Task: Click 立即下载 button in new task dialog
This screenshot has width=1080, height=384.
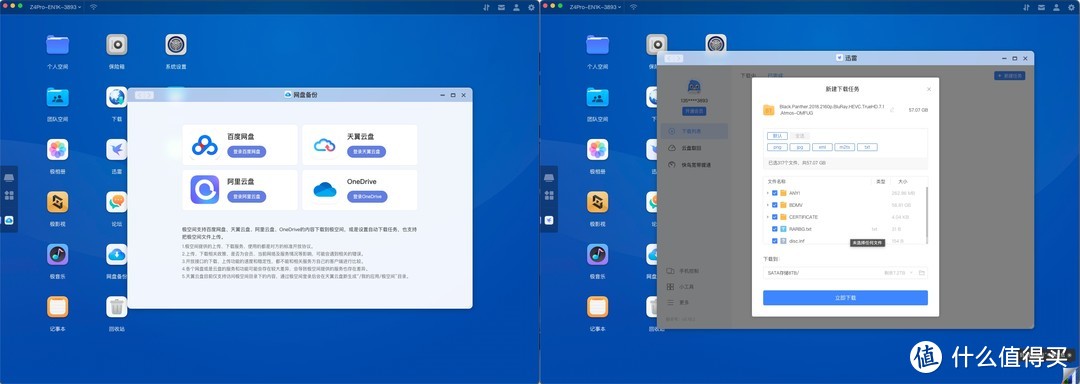Action: point(845,298)
